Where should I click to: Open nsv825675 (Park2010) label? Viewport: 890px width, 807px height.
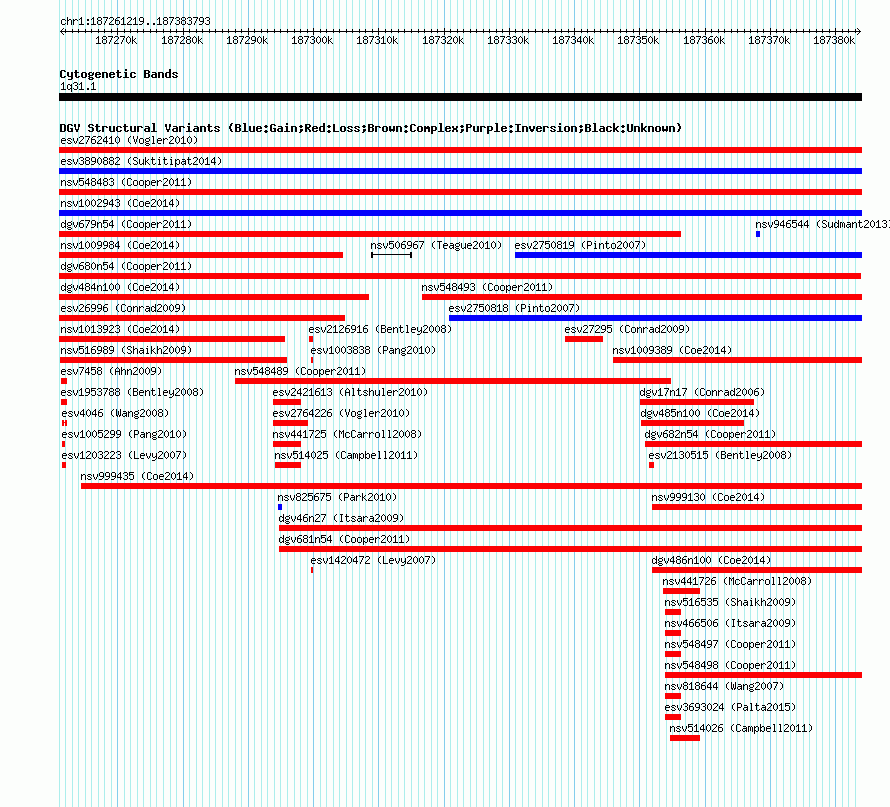[337, 497]
